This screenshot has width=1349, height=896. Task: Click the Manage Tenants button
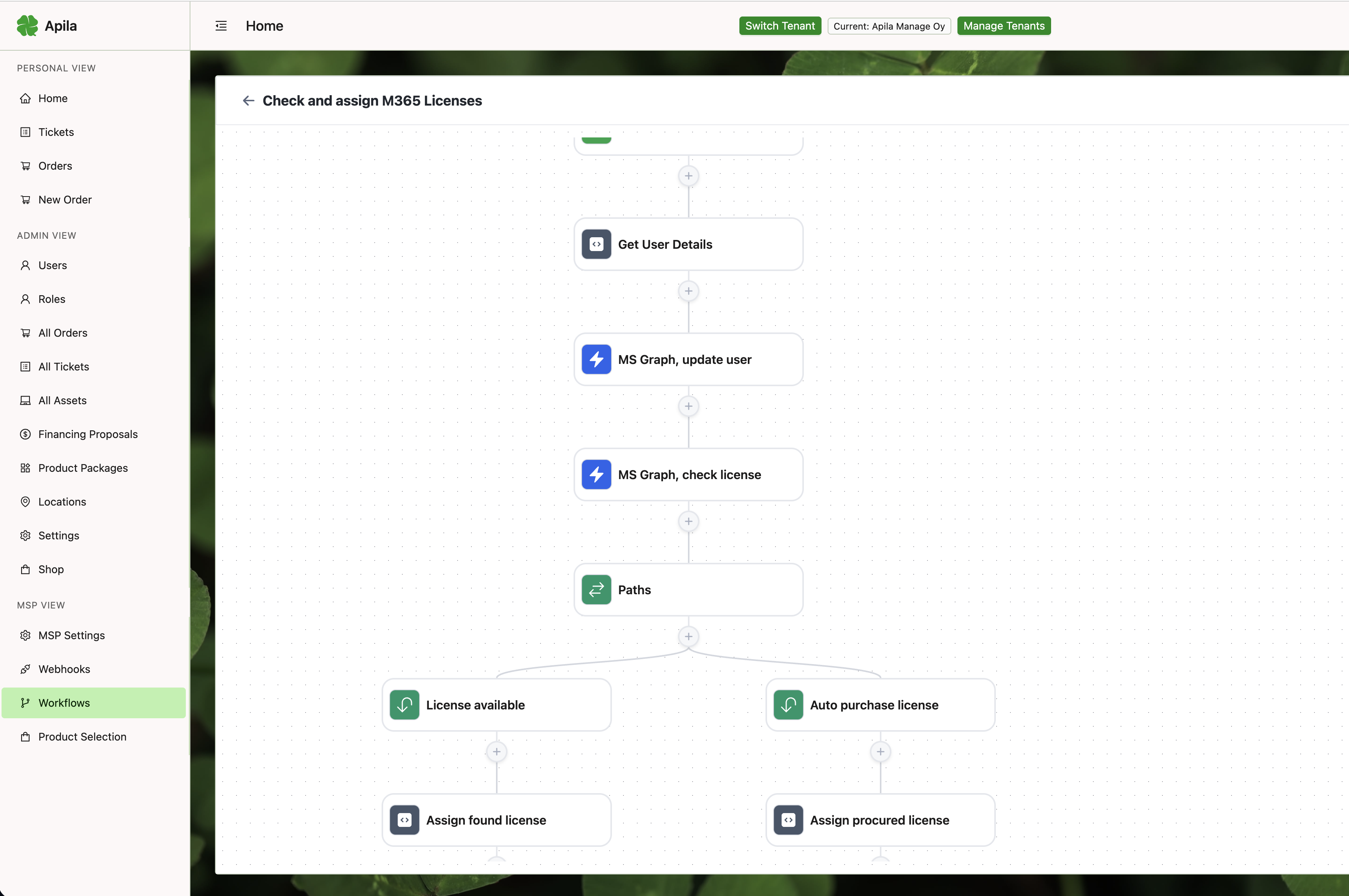[x=1003, y=25]
